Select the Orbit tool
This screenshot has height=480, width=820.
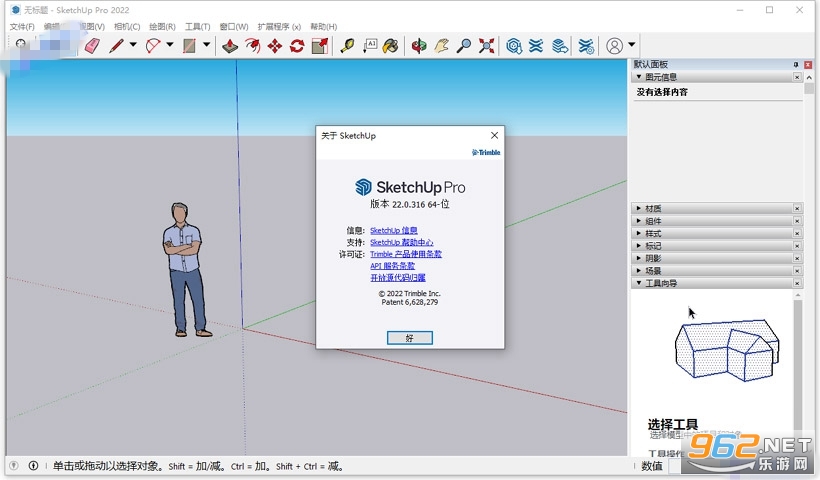point(418,46)
